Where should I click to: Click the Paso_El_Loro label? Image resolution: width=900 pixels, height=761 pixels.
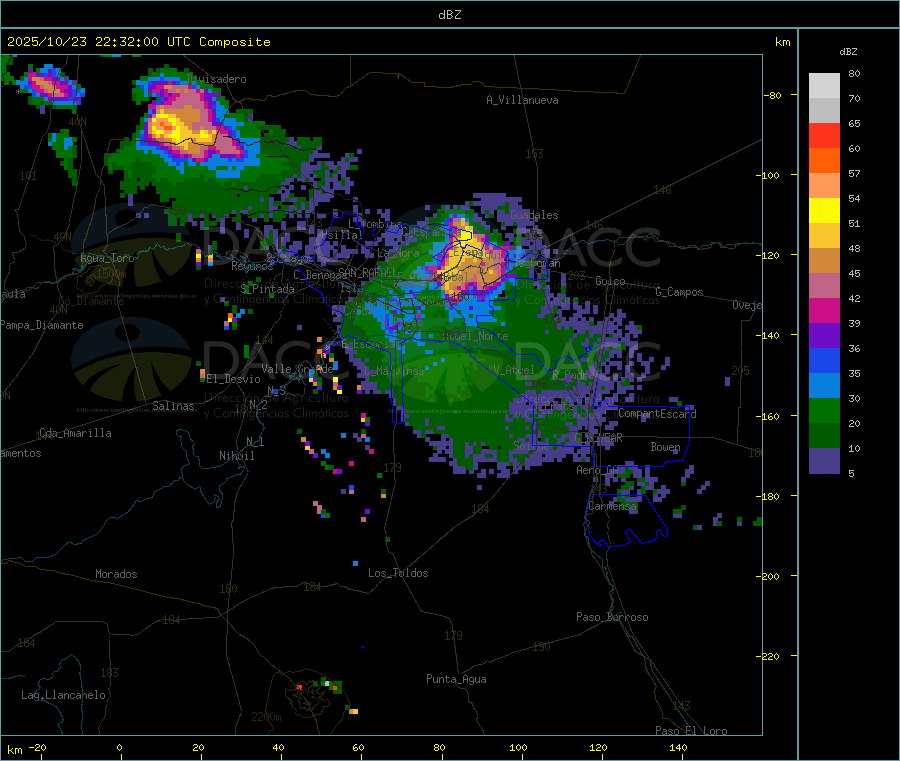coord(691,731)
